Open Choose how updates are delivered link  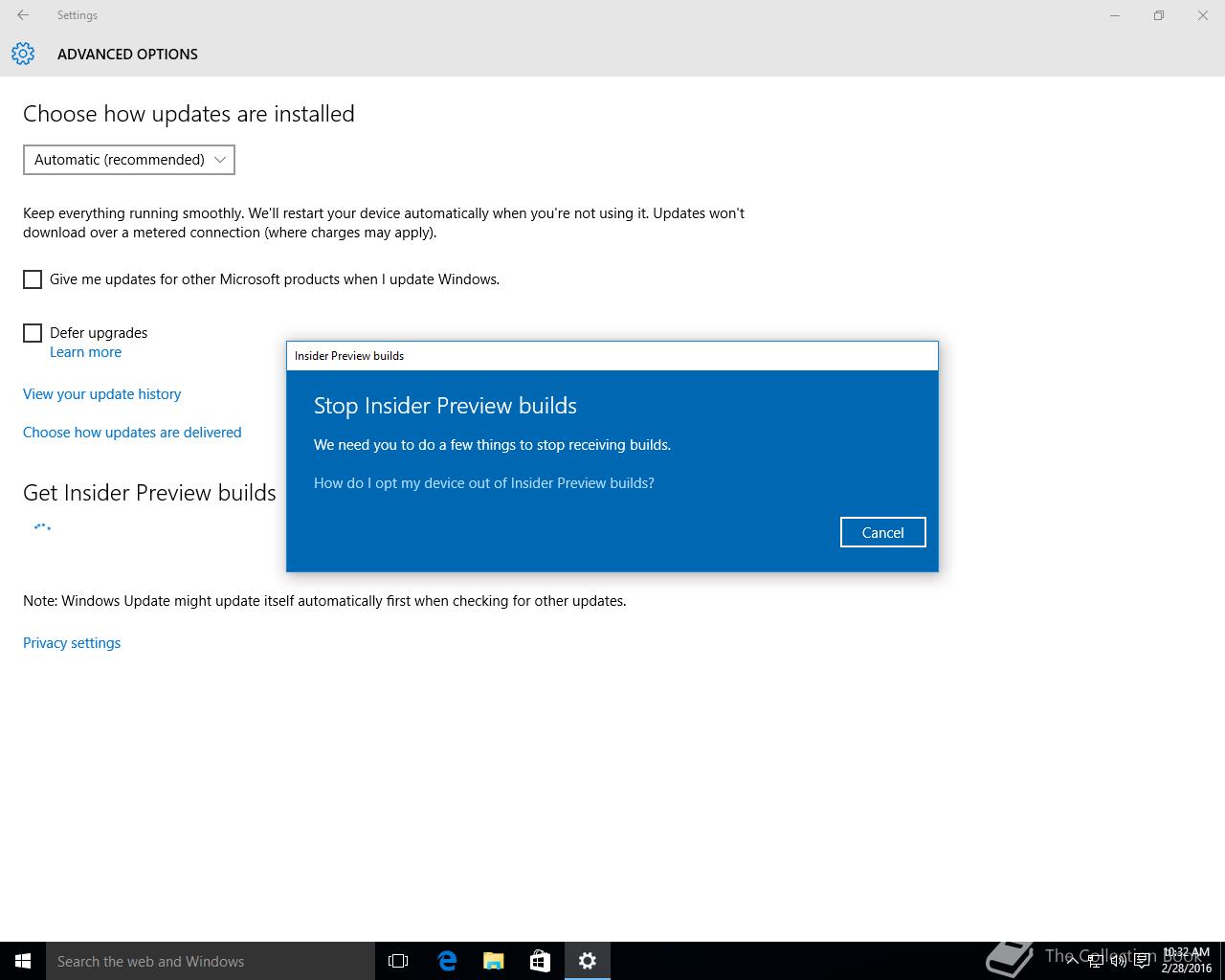(132, 433)
